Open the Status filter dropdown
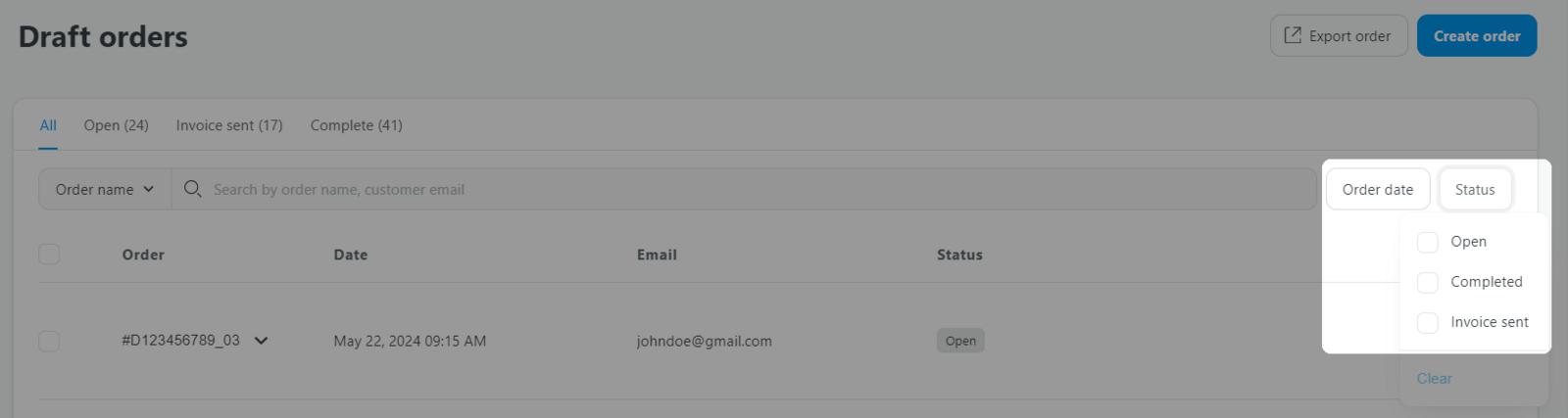Screen dimensions: 1568x418 1475,189
